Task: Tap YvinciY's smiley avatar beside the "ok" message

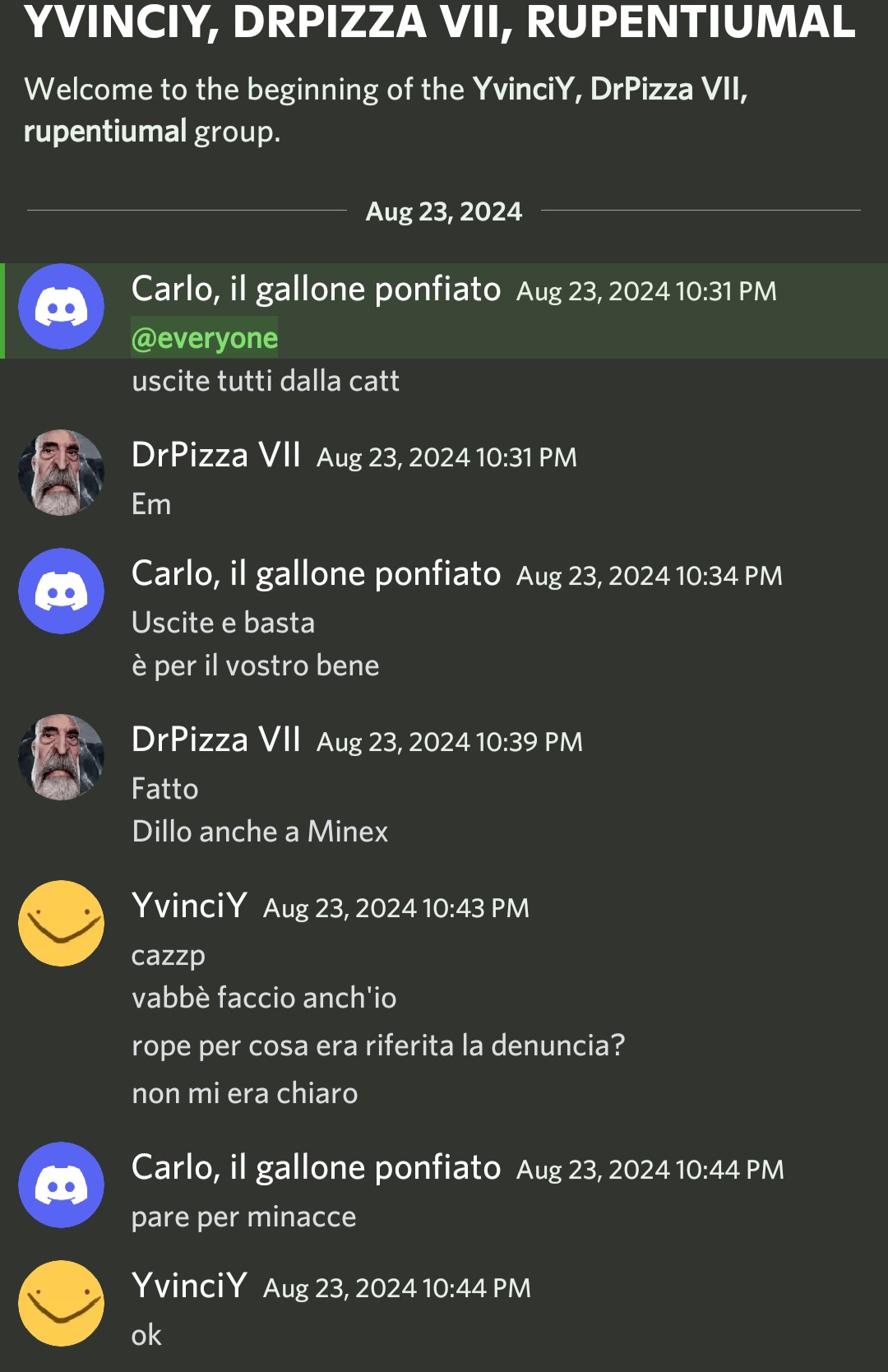Action: [x=62, y=1304]
